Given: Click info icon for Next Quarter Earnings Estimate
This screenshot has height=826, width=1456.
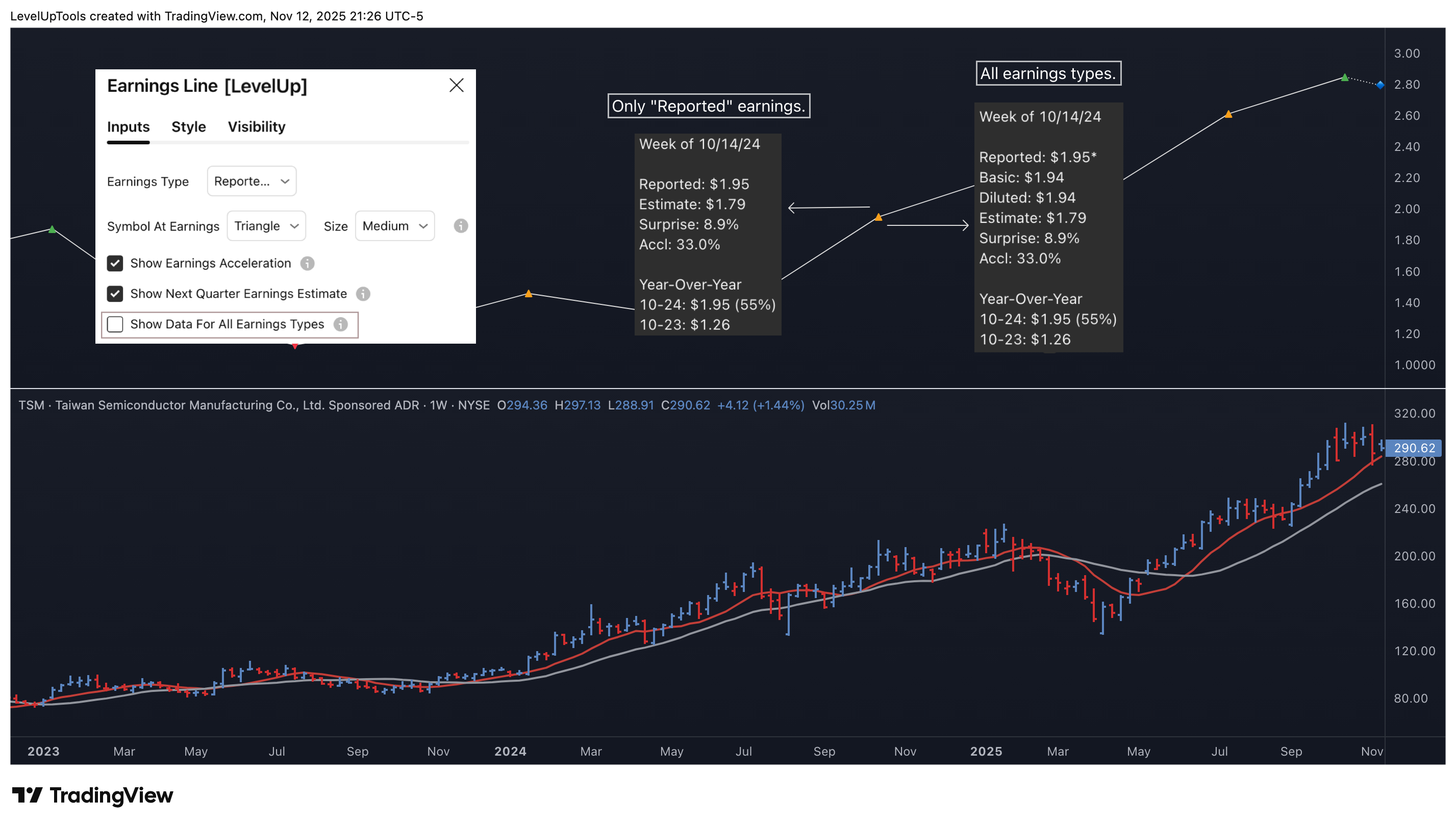Looking at the screenshot, I should pyautogui.click(x=363, y=294).
